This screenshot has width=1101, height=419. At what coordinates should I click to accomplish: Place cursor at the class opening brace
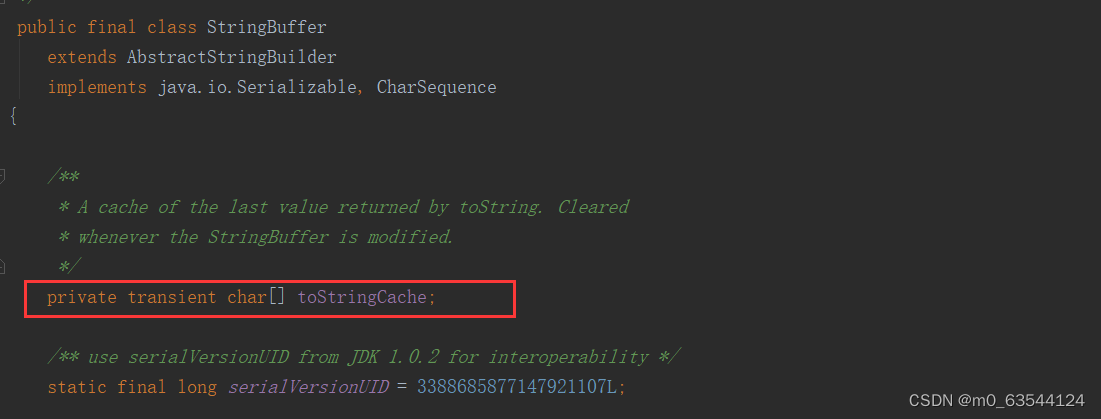[13, 117]
